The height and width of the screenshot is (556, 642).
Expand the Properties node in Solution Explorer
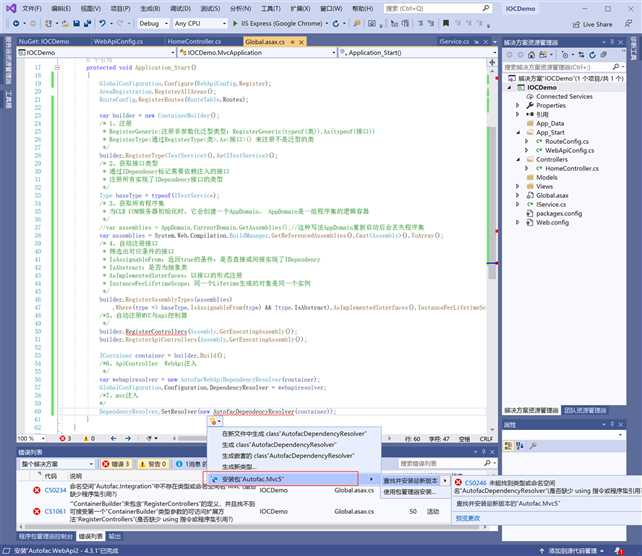[518, 106]
